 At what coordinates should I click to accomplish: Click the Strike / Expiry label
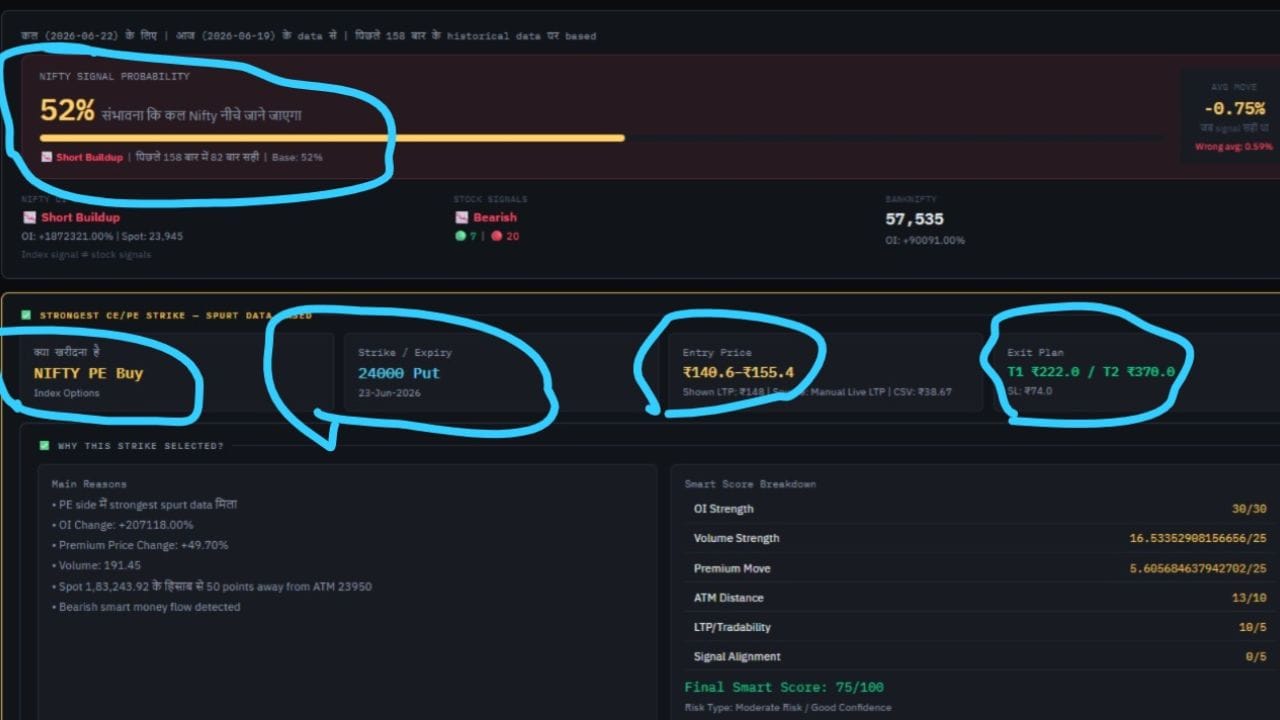405,352
